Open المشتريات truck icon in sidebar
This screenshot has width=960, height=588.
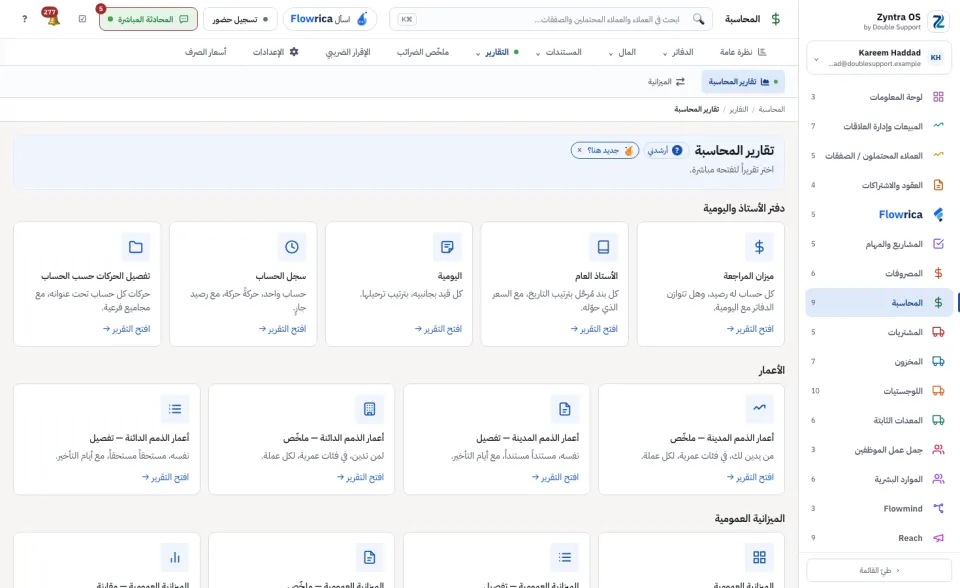(x=938, y=332)
